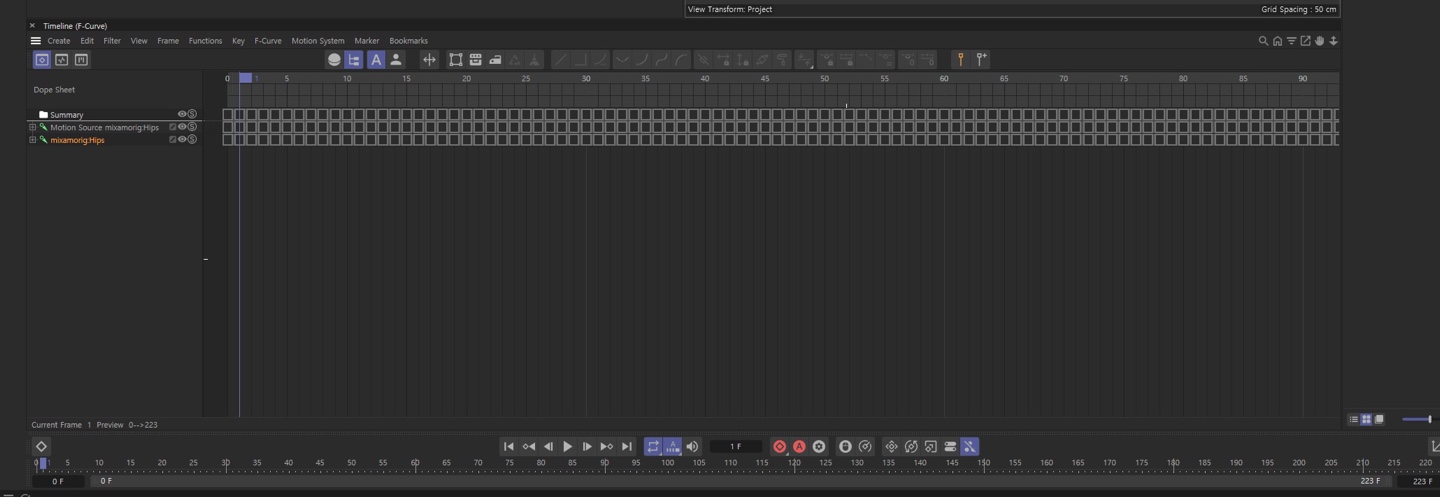The width and height of the screenshot is (1440, 497).
Task: Click the home icon in Timeline header
Action: [1277, 41]
